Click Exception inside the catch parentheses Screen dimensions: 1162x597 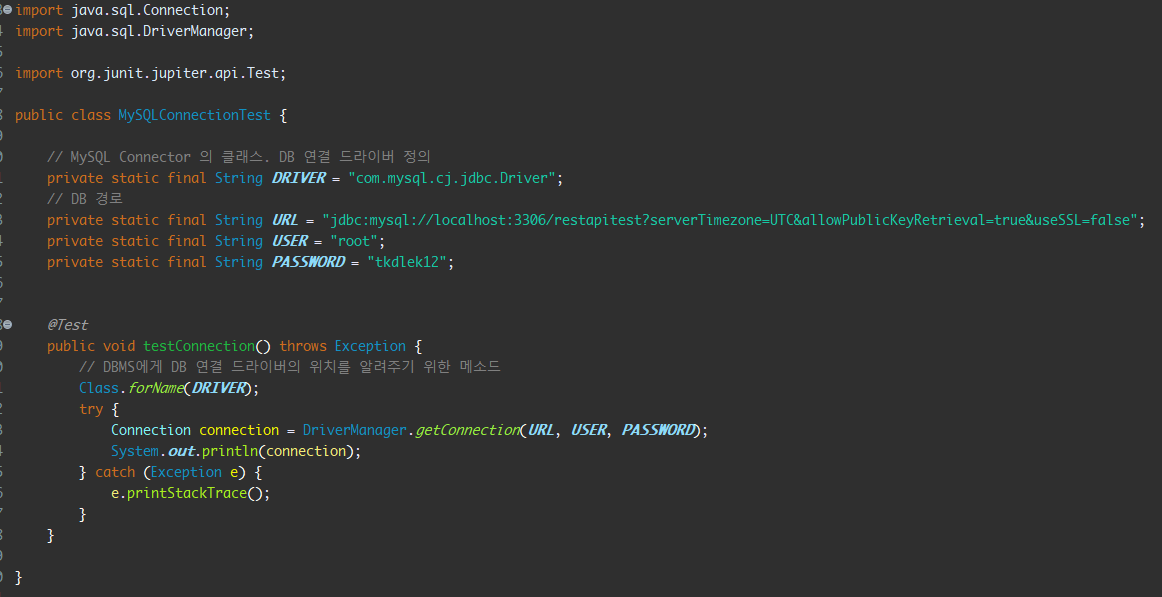(x=187, y=473)
